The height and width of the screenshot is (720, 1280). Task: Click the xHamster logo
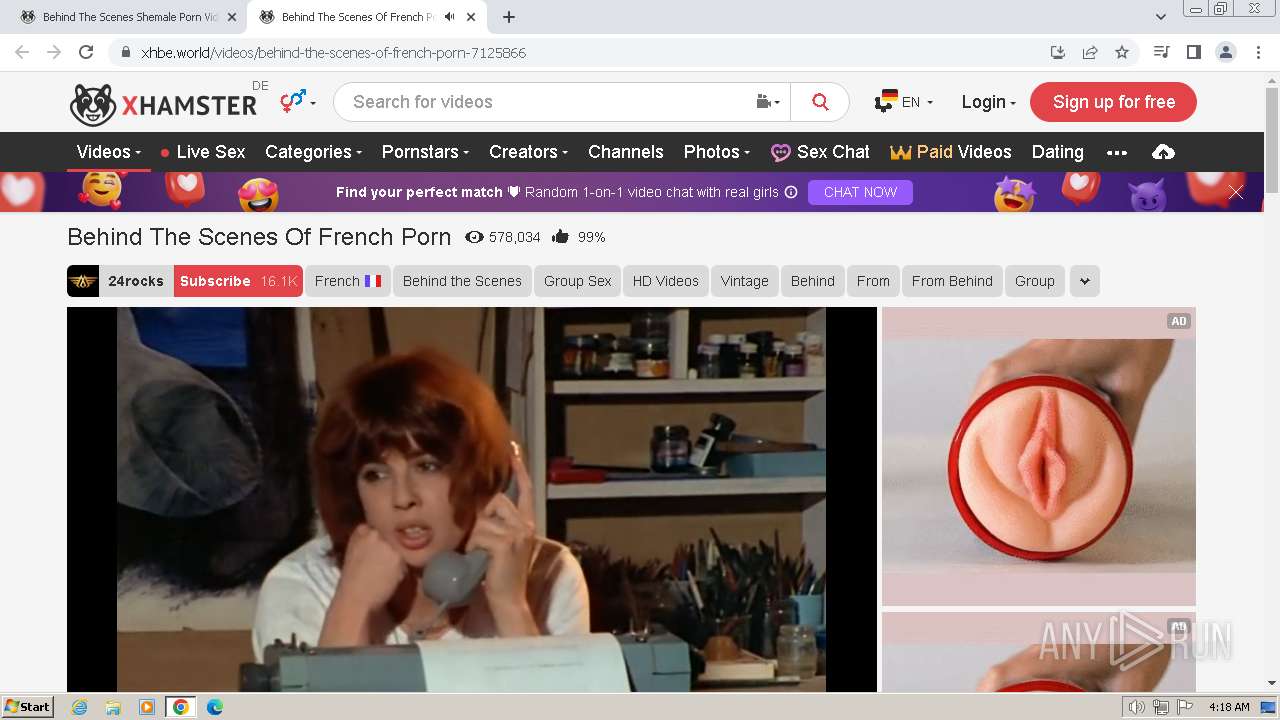(x=163, y=104)
